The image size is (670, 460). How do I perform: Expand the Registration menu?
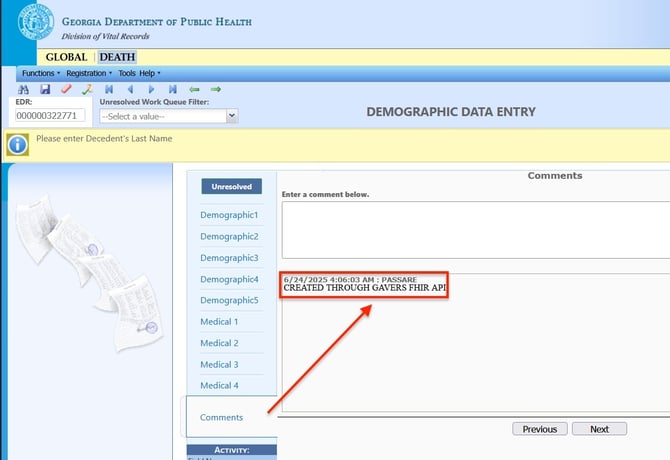point(89,73)
